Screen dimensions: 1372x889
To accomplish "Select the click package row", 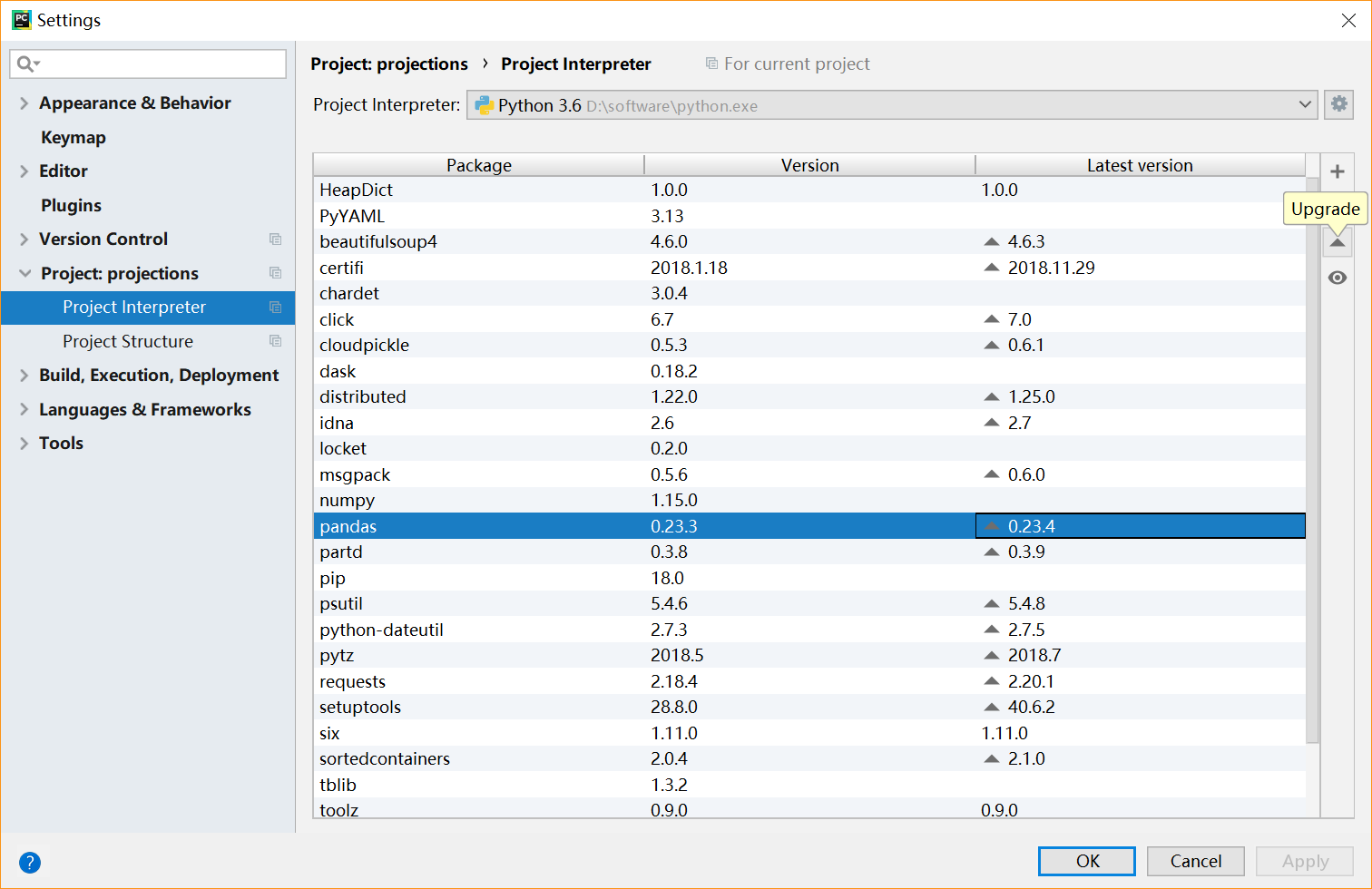I will click(809, 319).
